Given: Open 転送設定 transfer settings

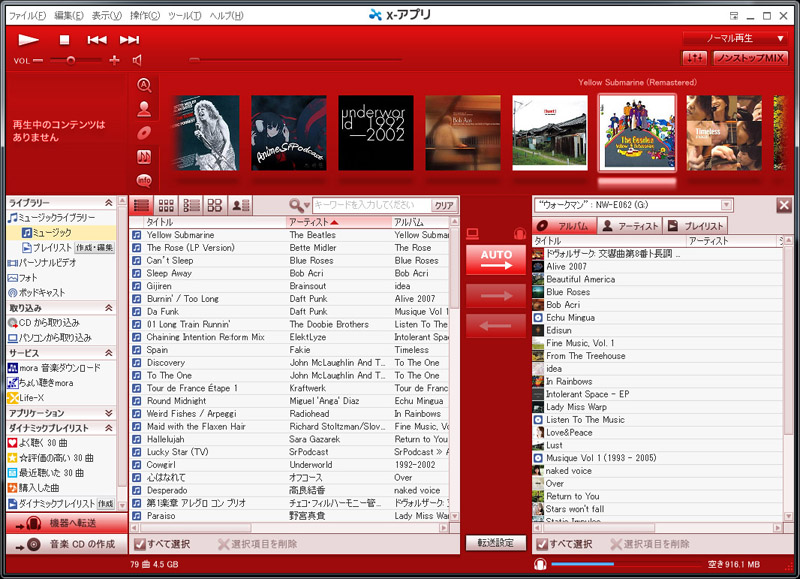Looking at the screenshot, I should tap(496, 543).
